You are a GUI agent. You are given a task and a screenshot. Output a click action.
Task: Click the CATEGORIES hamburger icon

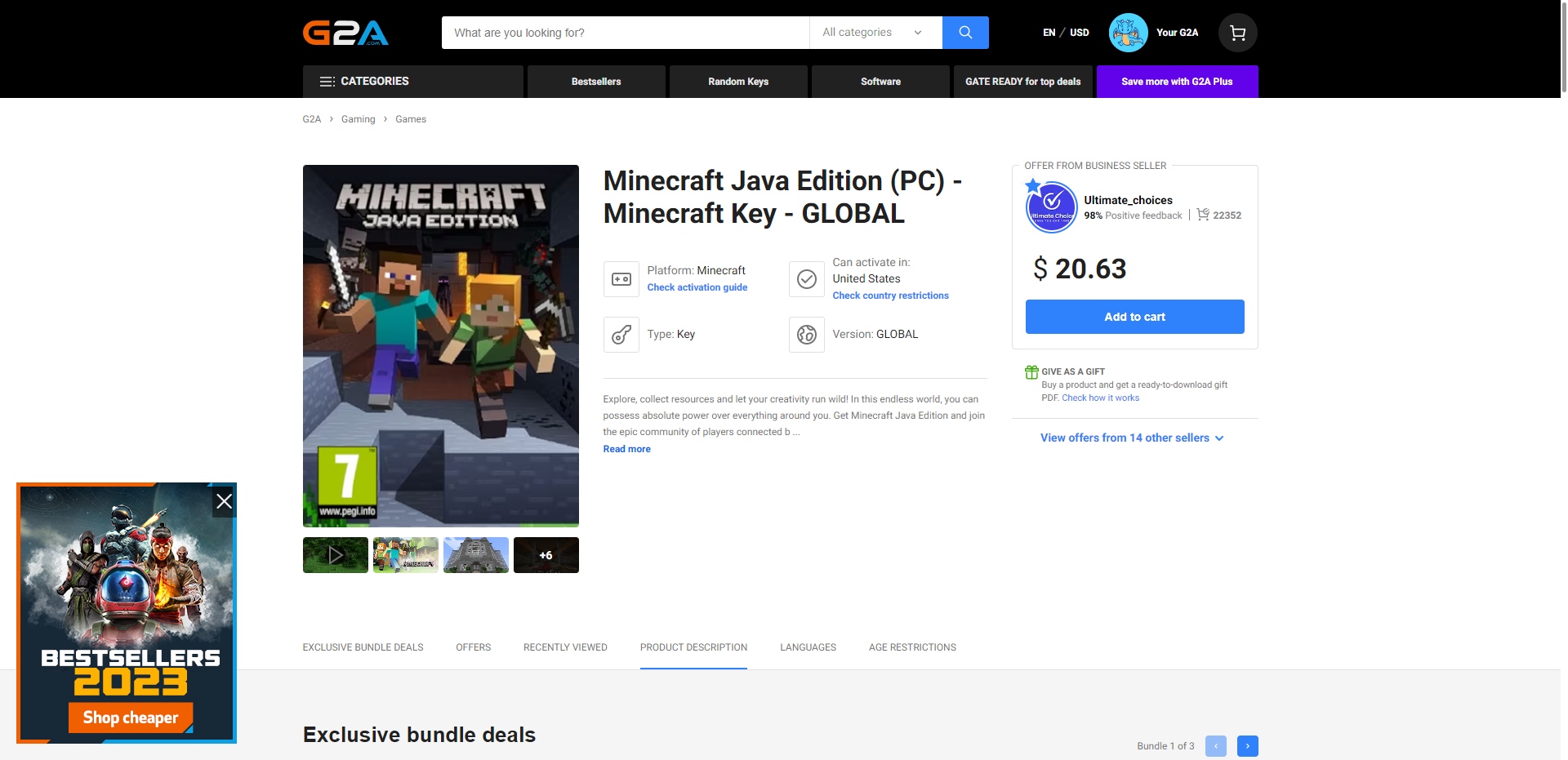[x=327, y=82]
